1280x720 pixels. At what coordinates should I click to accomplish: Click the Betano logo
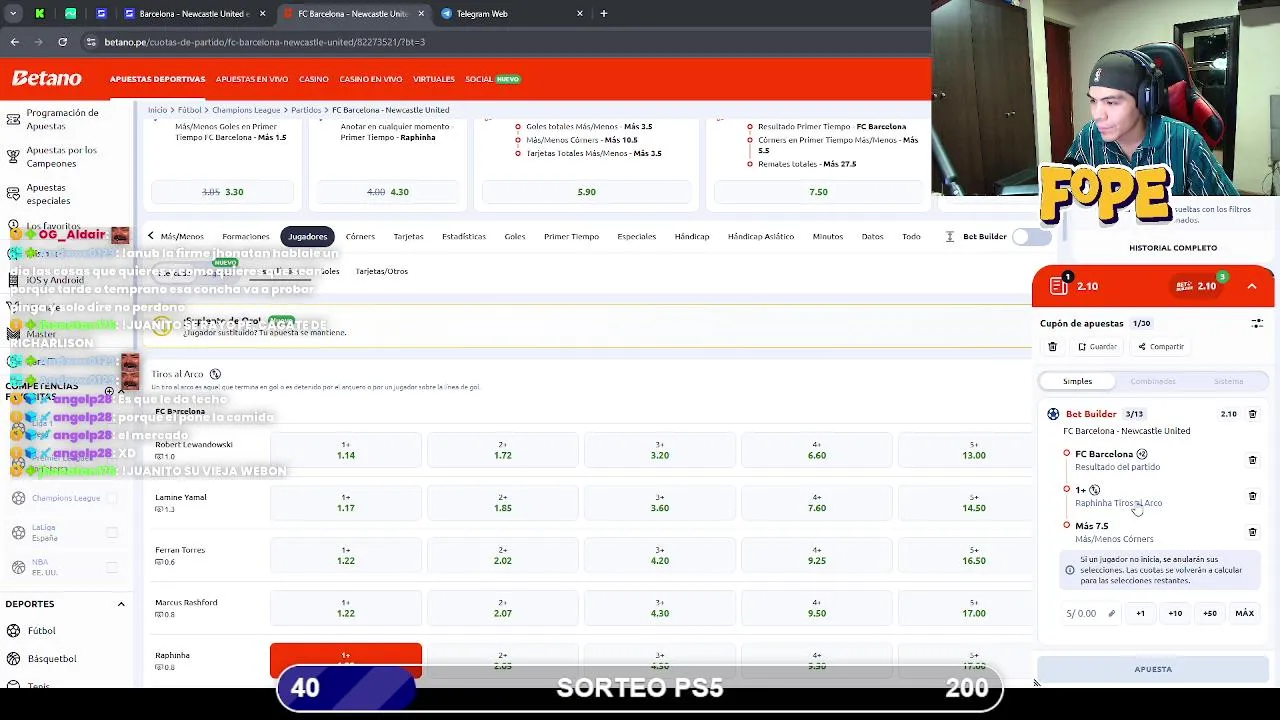(47, 78)
